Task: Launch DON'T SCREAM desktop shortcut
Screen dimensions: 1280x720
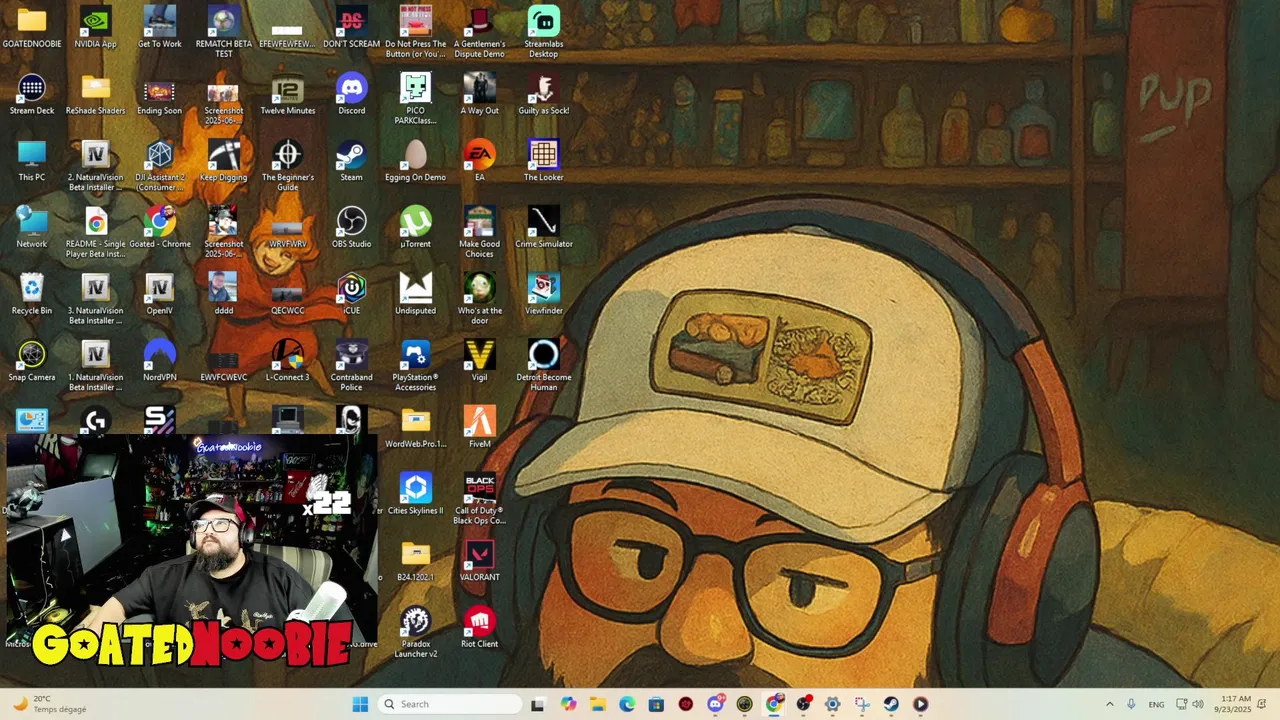Action: click(351, 28)
